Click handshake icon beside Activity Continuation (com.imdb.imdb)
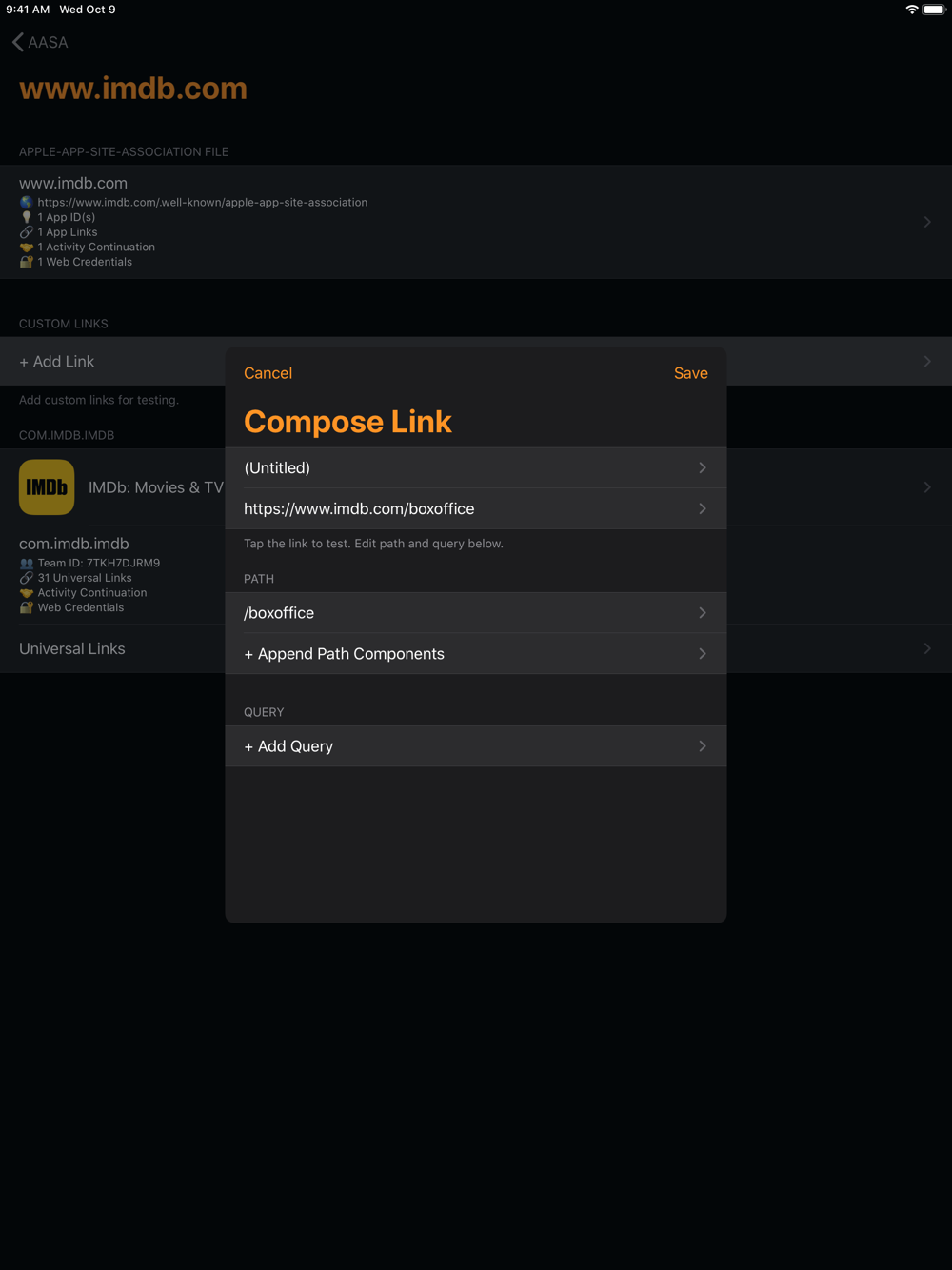952x1270 pixels. (27, 593)
